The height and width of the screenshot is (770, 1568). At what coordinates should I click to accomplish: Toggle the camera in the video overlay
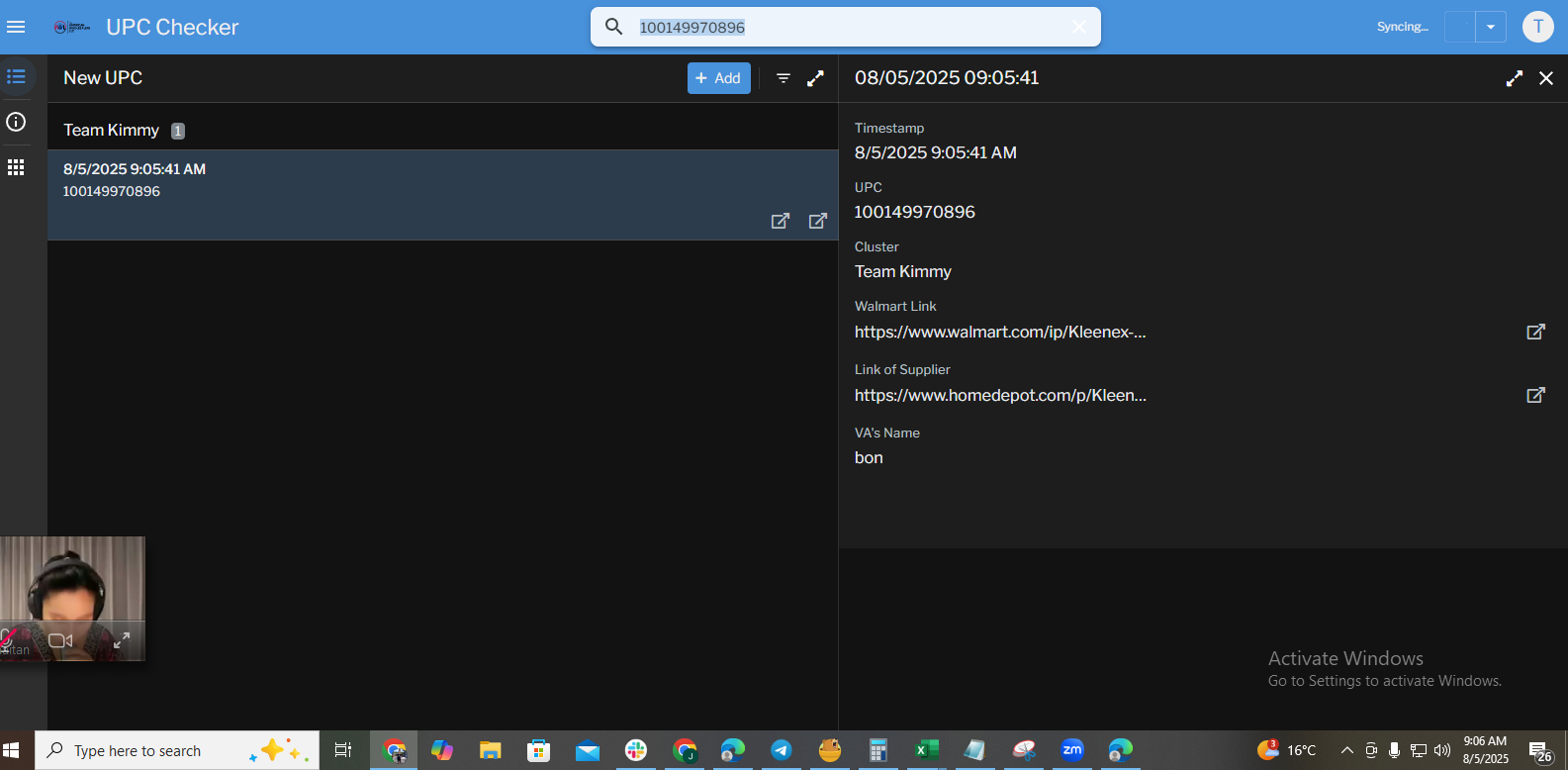pos(60,640)
